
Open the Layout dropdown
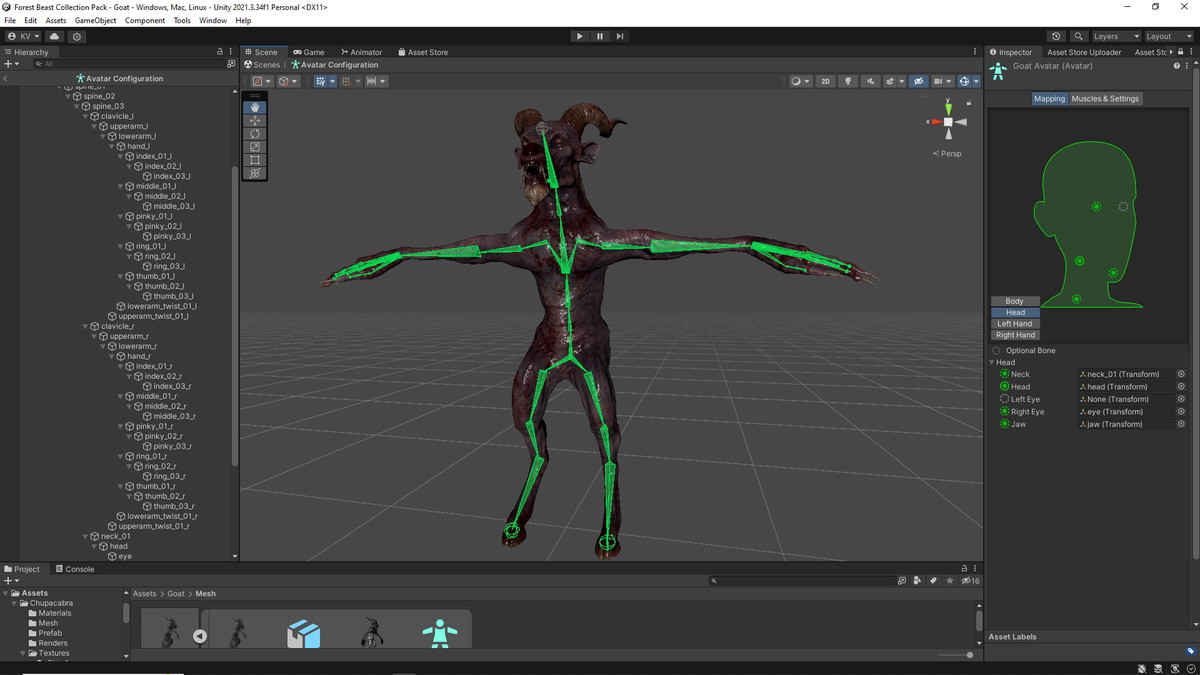pos(1167,36)
